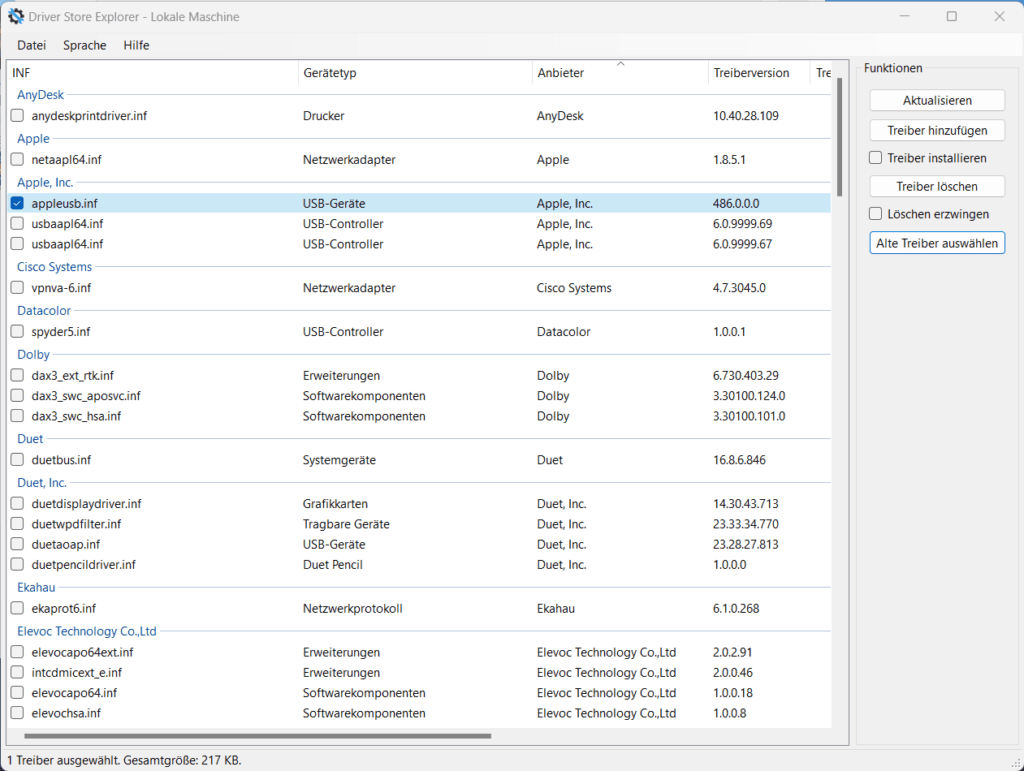
Task: Check the anydeskprintdriver.inf checkbox
Action: tap(18, 116)
